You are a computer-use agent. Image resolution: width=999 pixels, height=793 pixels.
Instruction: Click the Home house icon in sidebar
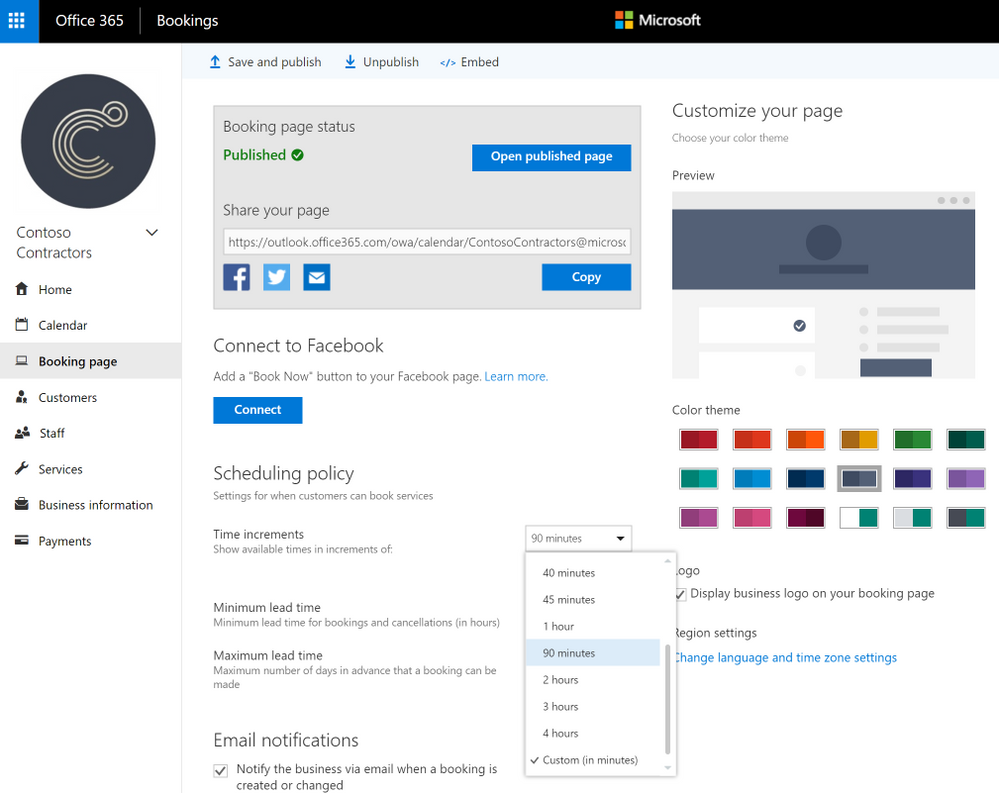tap(22, 289)
